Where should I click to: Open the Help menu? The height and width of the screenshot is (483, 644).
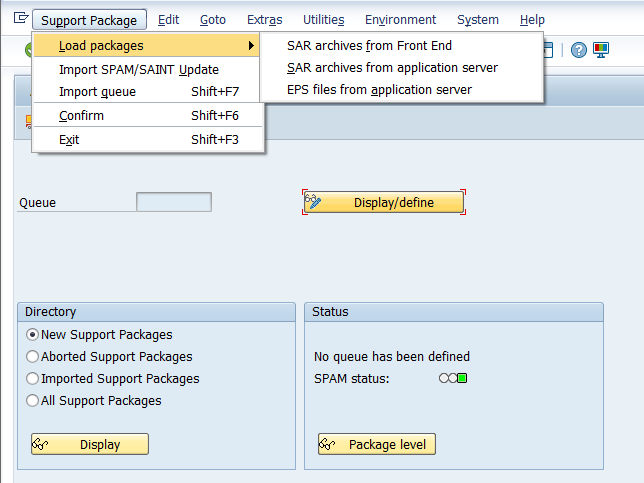532,20
